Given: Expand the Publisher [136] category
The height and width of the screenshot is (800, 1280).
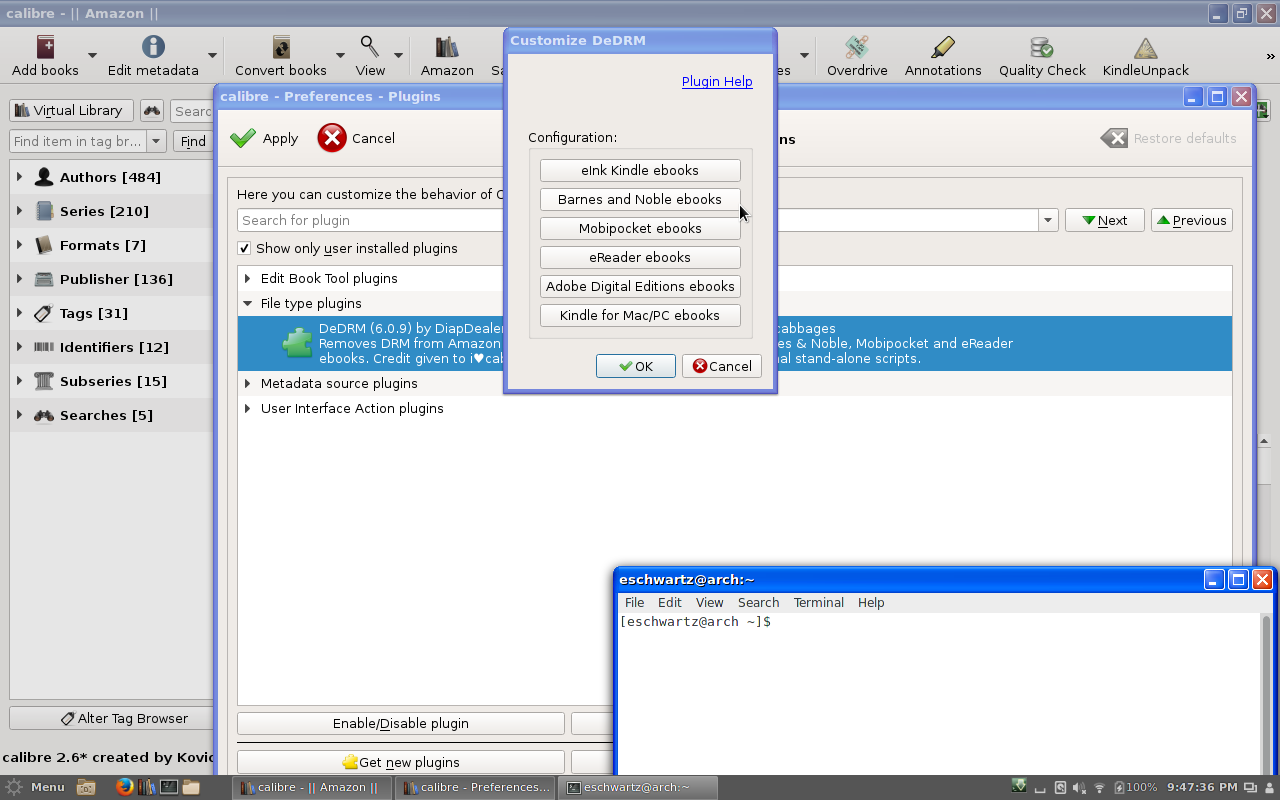Looking at the screenshot, I should (x=19, y=279).
